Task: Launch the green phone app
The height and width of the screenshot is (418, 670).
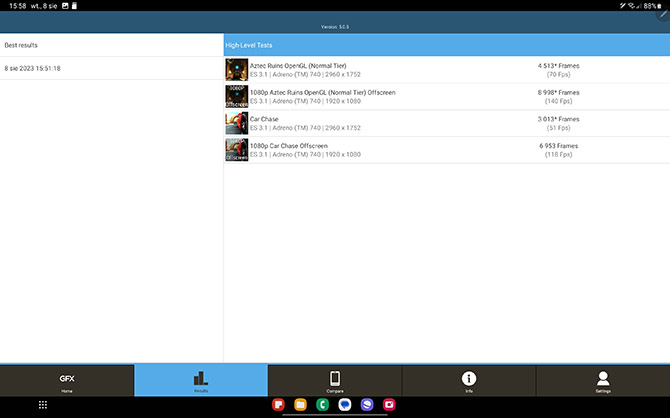Action: [x=323, y=404]
